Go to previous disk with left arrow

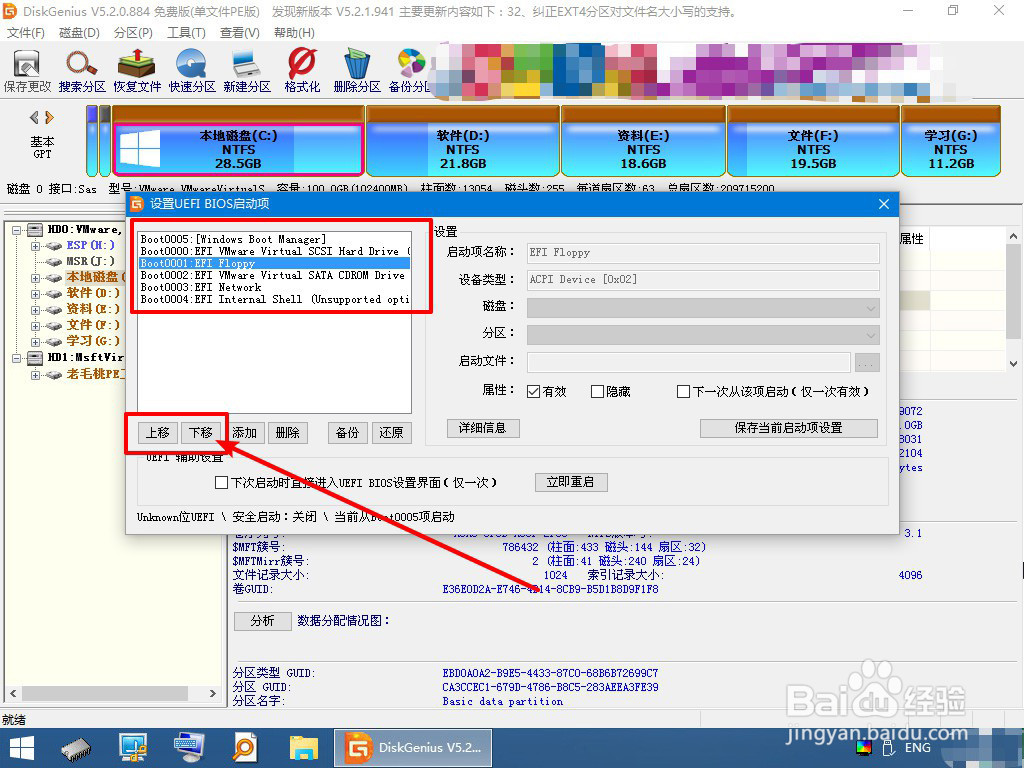coord(34,118)
